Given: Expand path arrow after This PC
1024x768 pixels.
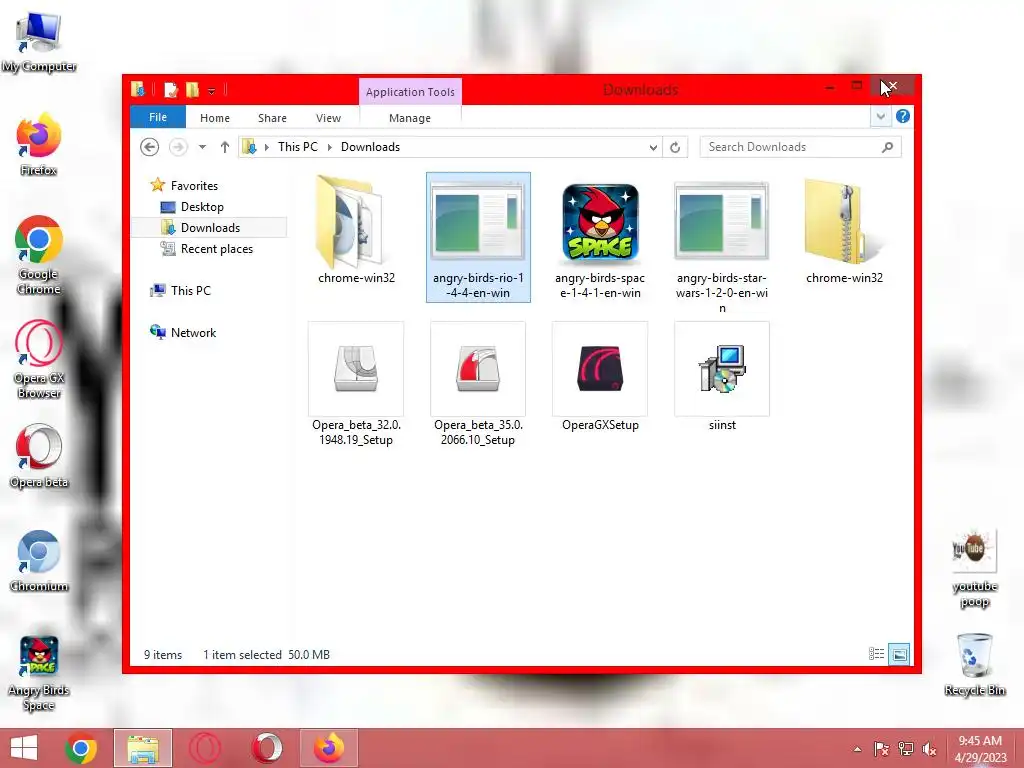Looking at the screenshot, I should point(330,147).
